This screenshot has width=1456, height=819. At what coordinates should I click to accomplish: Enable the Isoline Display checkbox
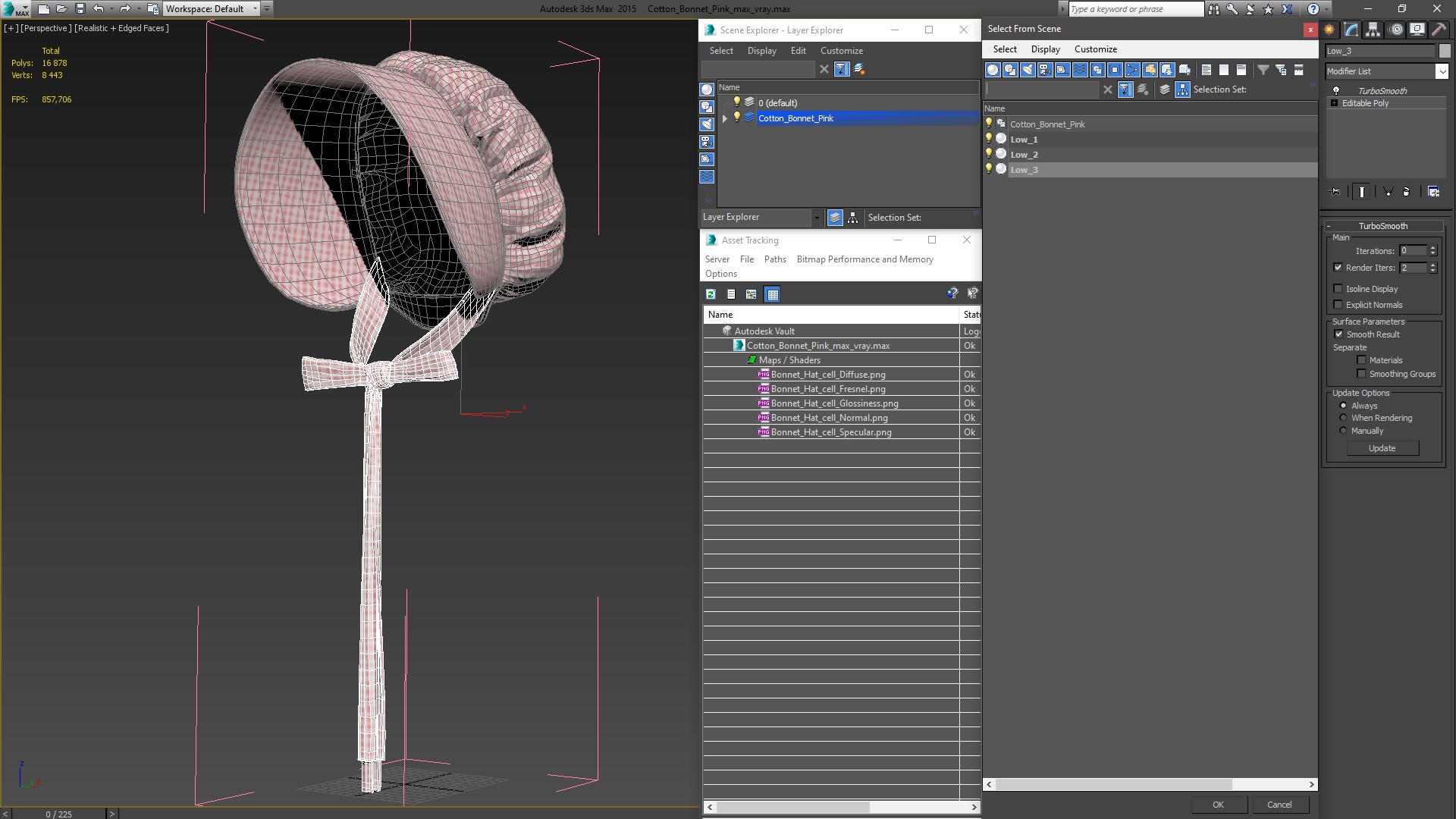click(x=1338, y=289)
